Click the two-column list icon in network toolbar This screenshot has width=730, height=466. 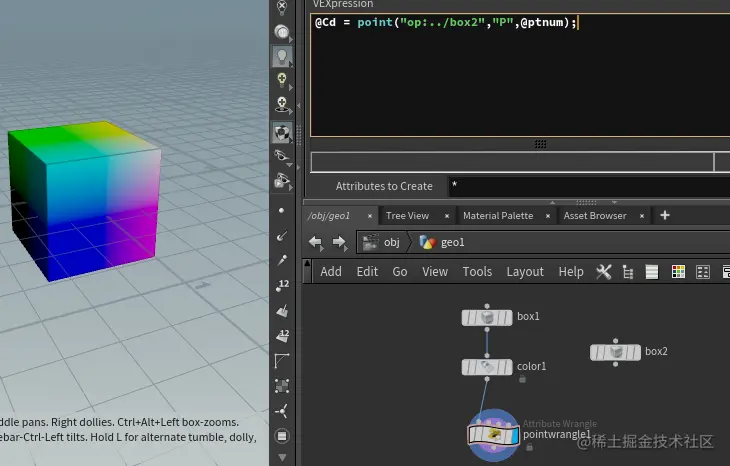point(703,272)
